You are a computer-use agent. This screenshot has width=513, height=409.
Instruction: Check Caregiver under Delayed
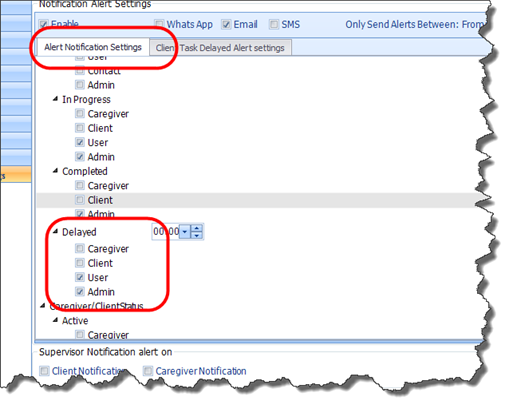click(80, 248)
